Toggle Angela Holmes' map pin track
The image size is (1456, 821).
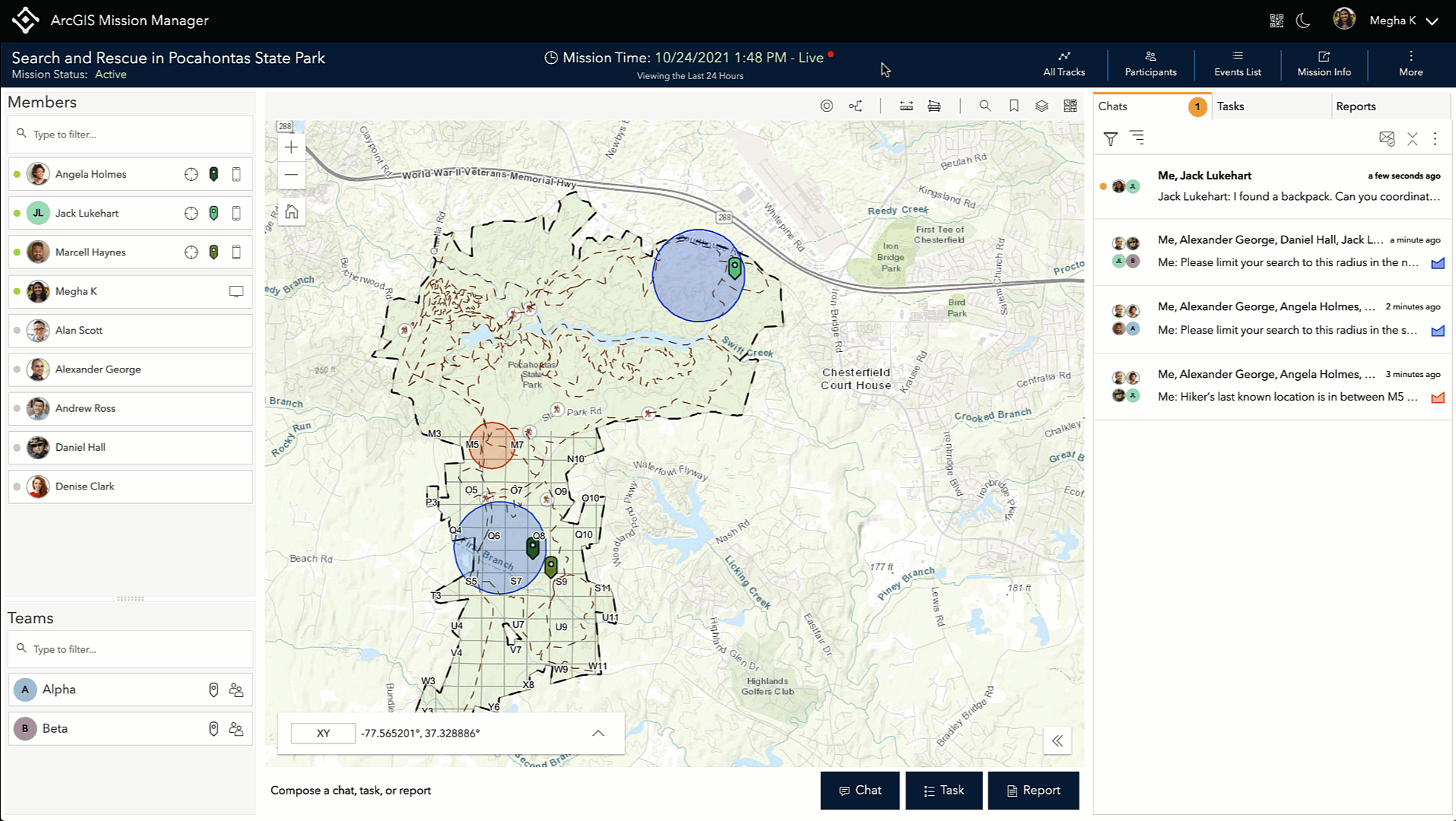click(x=214, y=174)
